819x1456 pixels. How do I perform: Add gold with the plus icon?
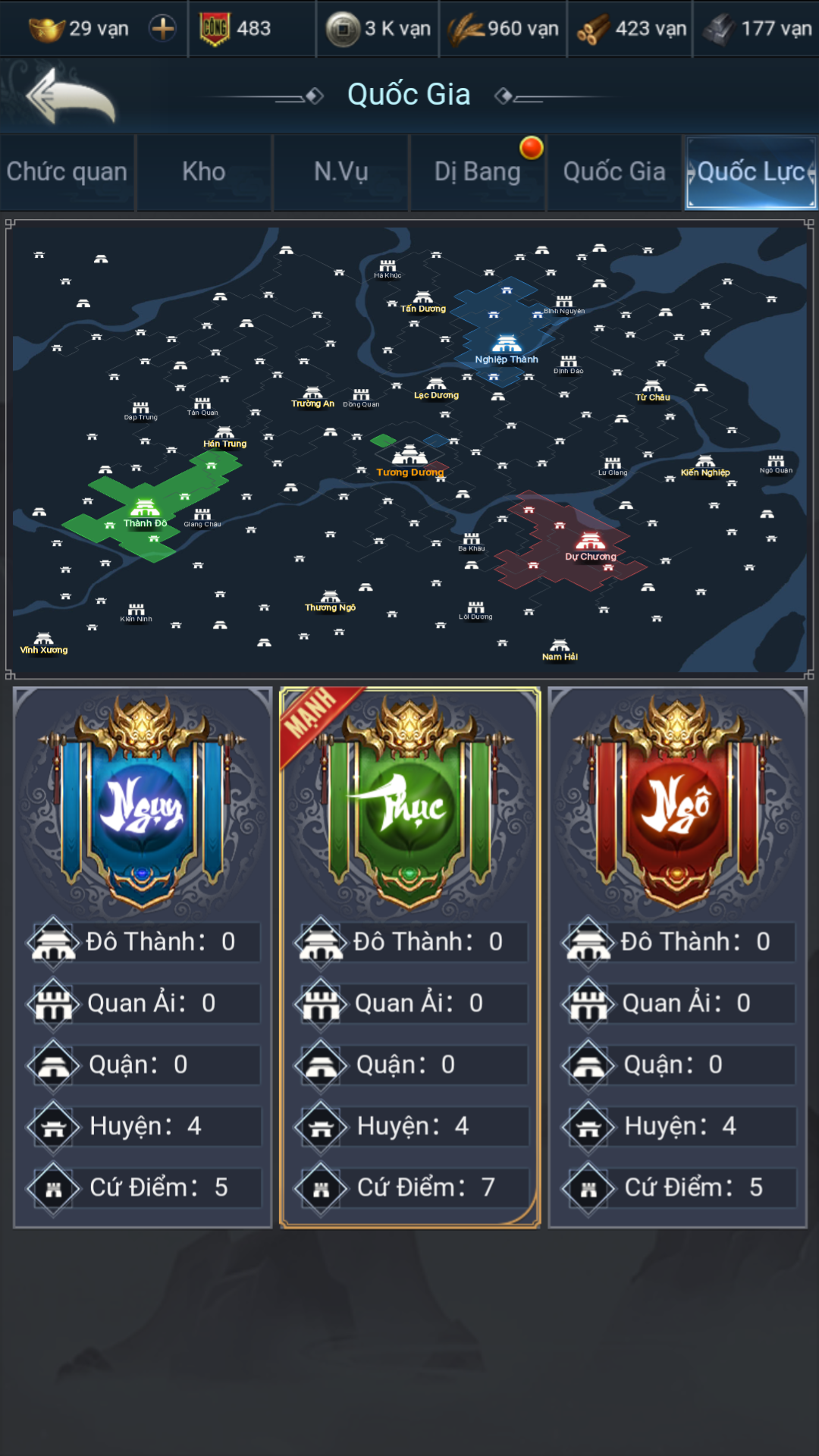point(162,29)
